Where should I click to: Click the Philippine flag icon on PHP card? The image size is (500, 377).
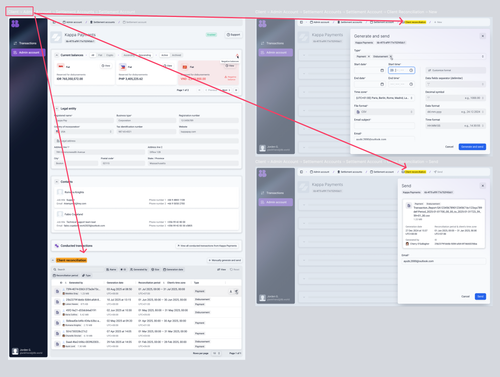point(123,67)
